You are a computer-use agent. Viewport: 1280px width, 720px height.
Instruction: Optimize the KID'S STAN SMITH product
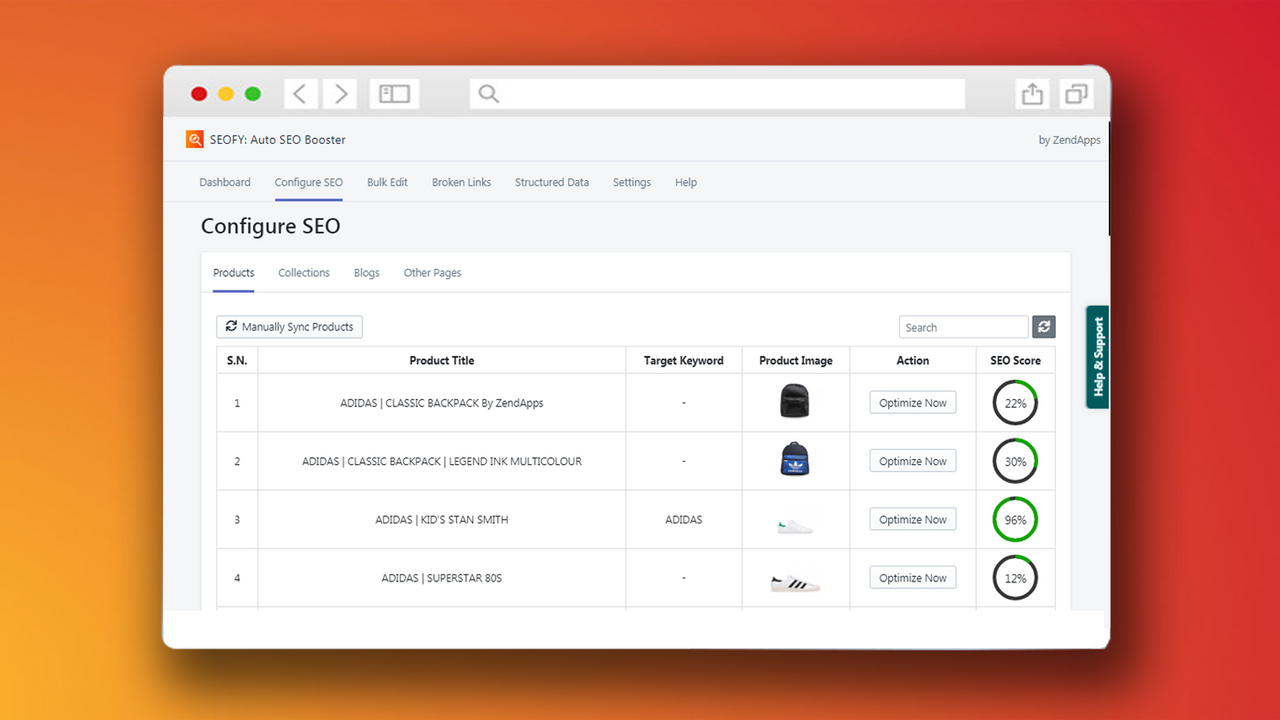pos(912,519)
